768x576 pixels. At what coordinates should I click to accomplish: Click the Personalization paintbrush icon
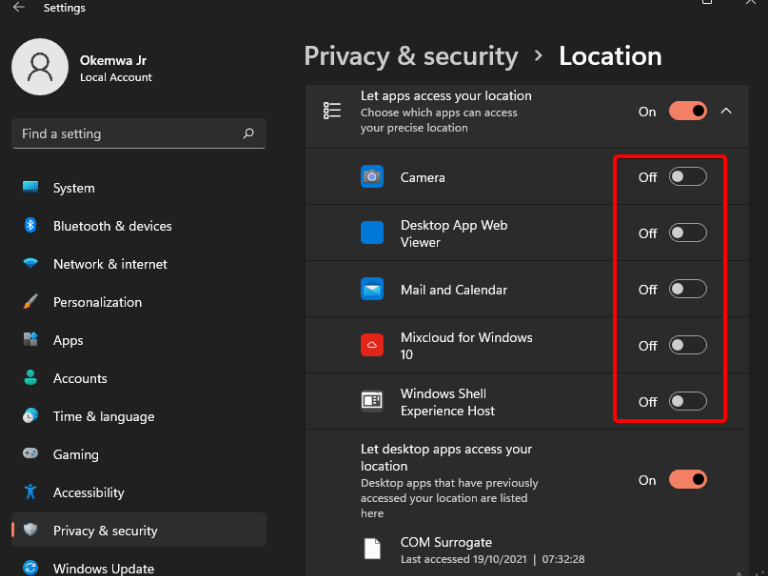click(x=30, y=301)
